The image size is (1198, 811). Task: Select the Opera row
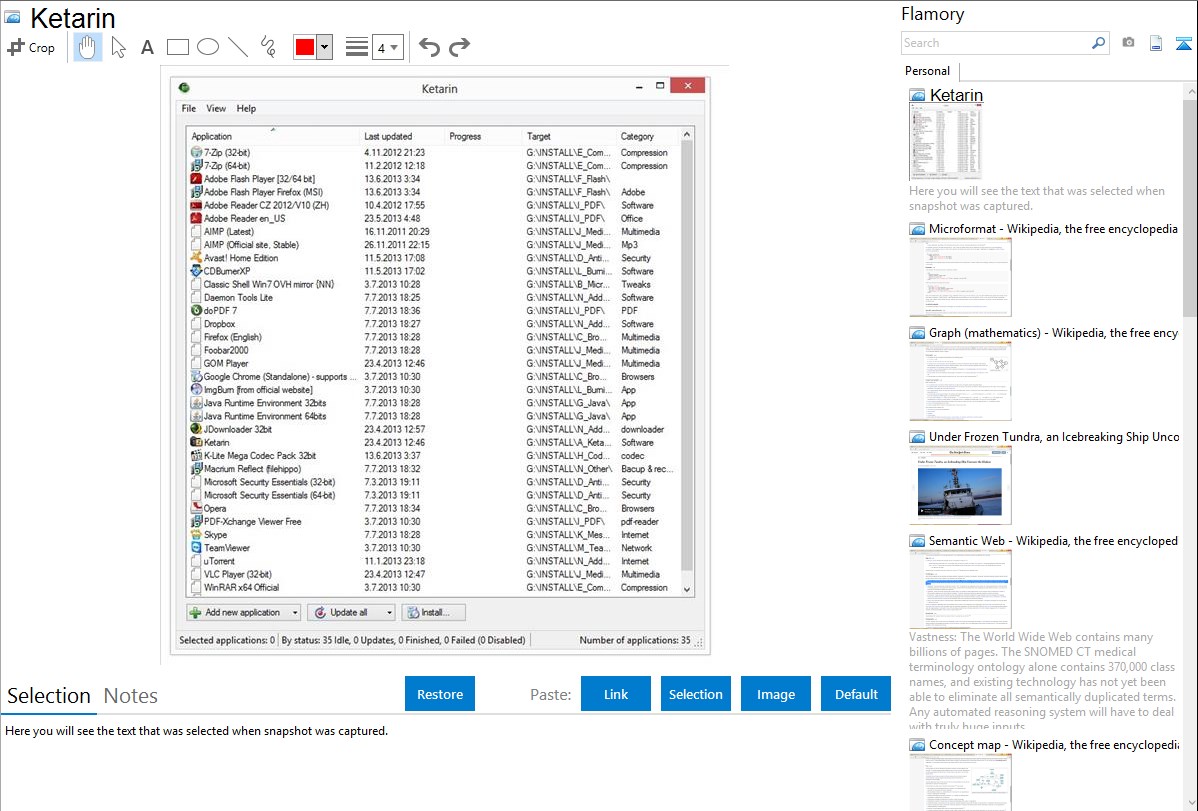pos(433,508)
